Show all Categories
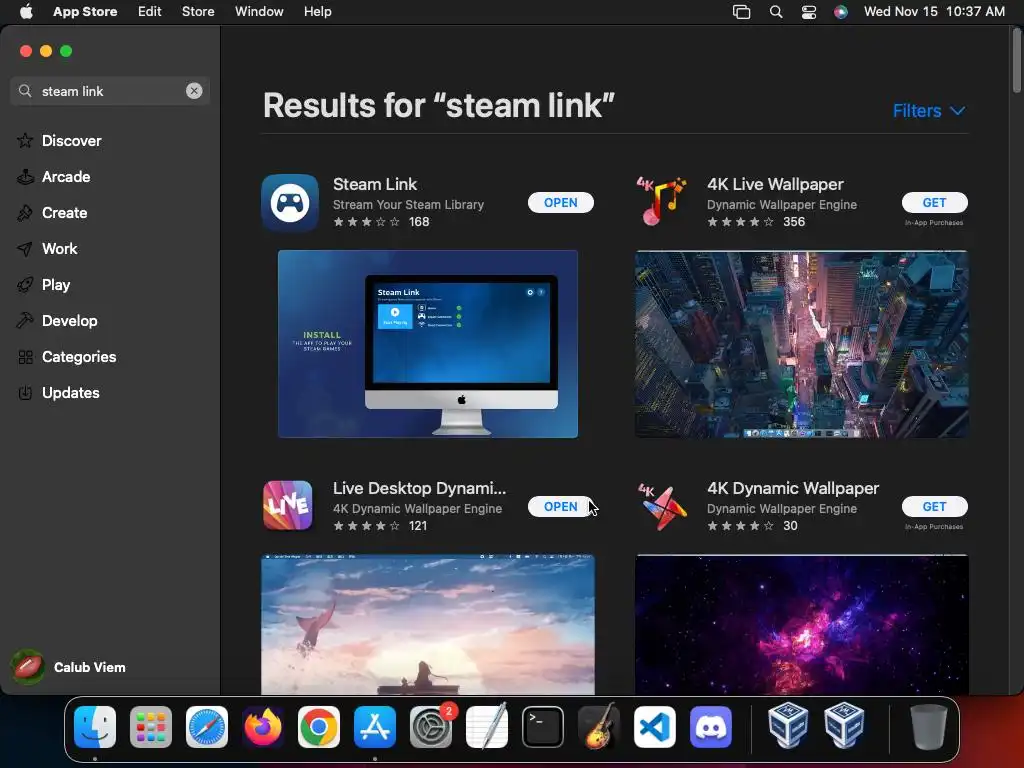Viewport: 1024px width, 768px height. [78, 357]
